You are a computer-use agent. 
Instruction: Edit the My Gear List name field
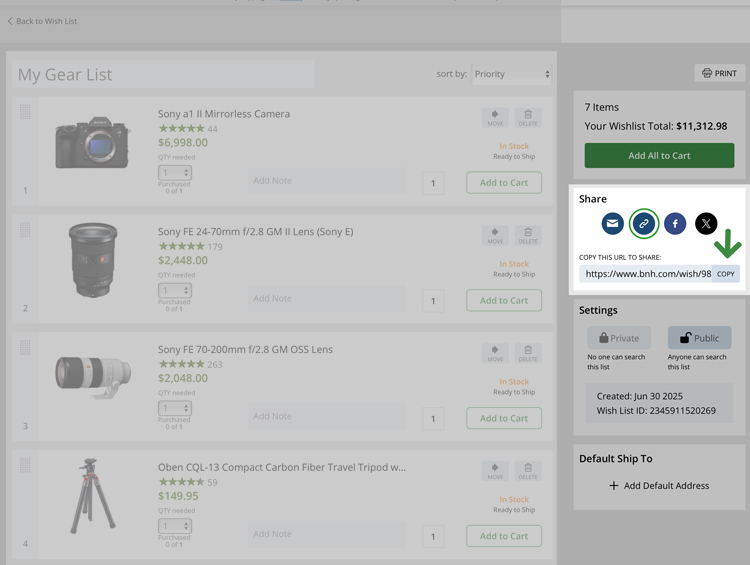coord(163,74)
